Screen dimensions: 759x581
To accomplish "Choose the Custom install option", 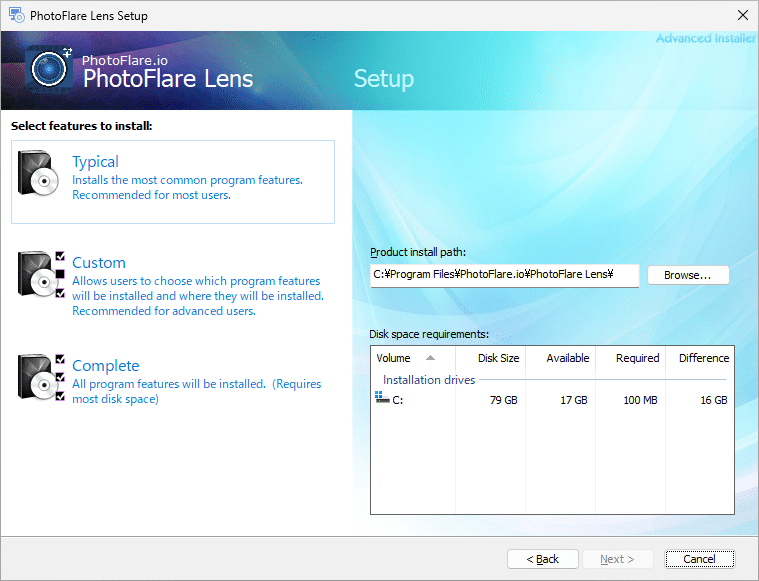I will click(173, 284).
